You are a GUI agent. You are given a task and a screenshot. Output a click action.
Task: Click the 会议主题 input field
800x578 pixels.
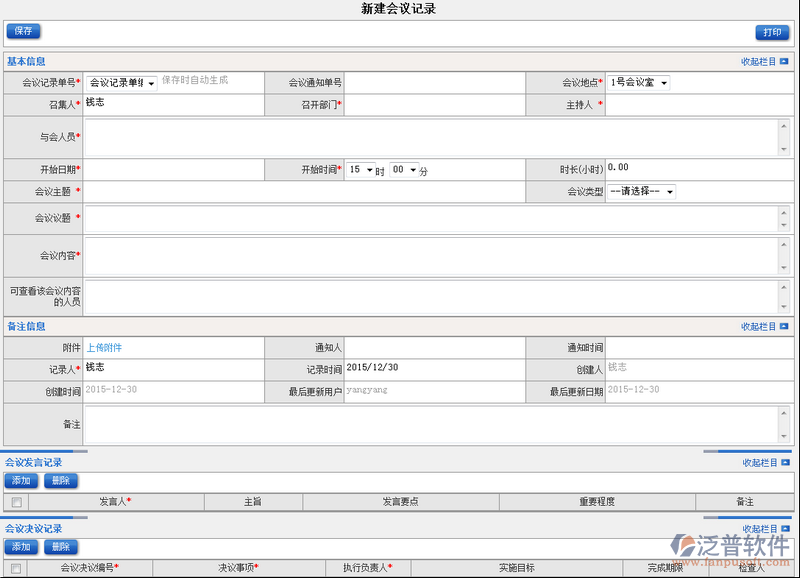tap(305, 192)
